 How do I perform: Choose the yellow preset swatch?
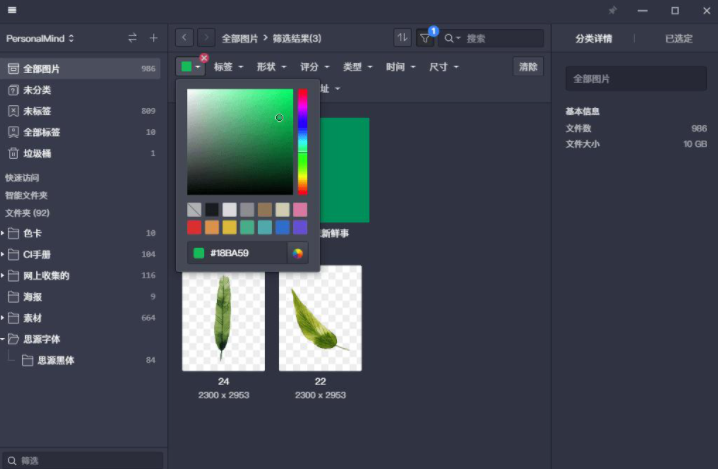[x=229, y=227]
